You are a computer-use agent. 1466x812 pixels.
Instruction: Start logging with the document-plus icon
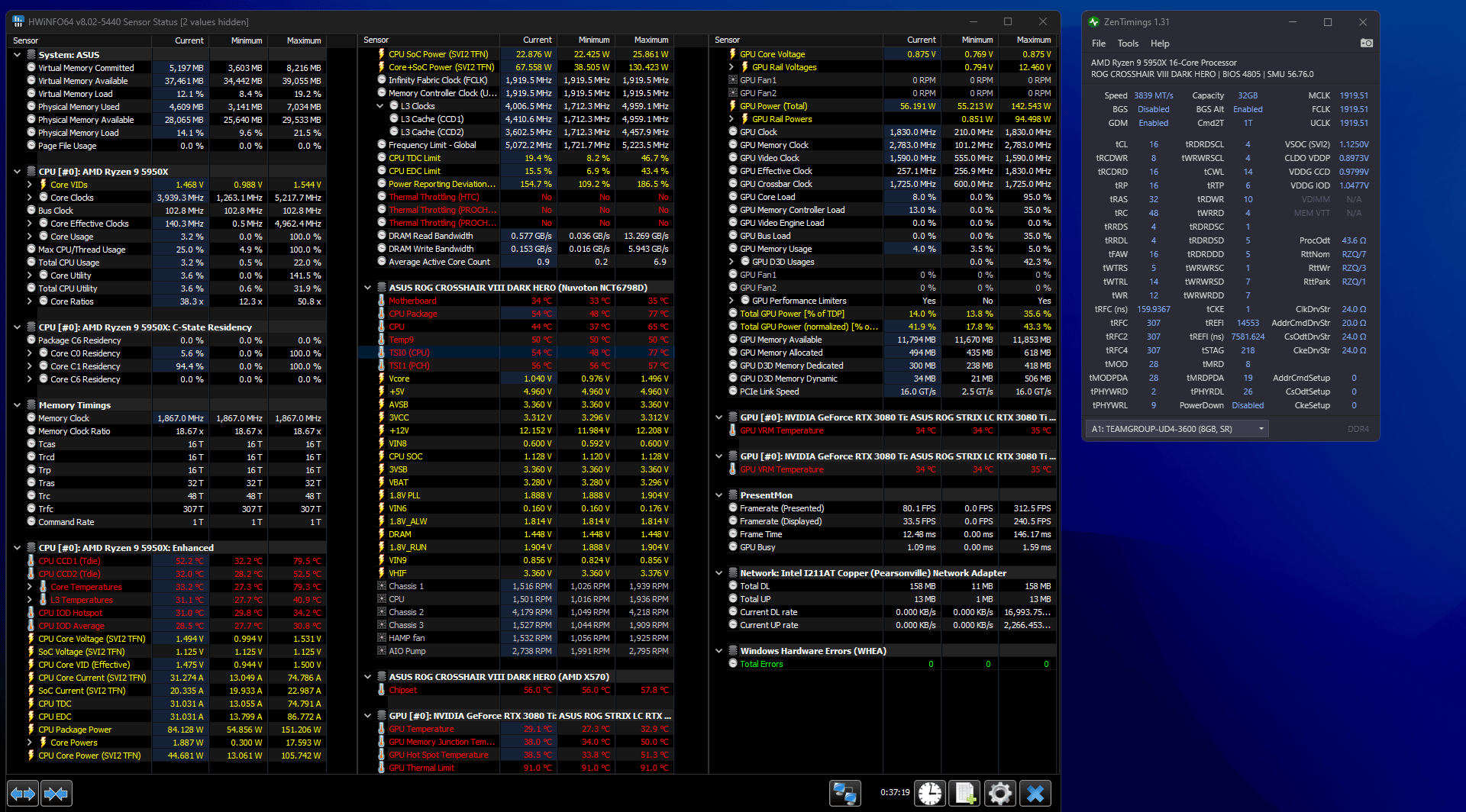click(965, 794)
